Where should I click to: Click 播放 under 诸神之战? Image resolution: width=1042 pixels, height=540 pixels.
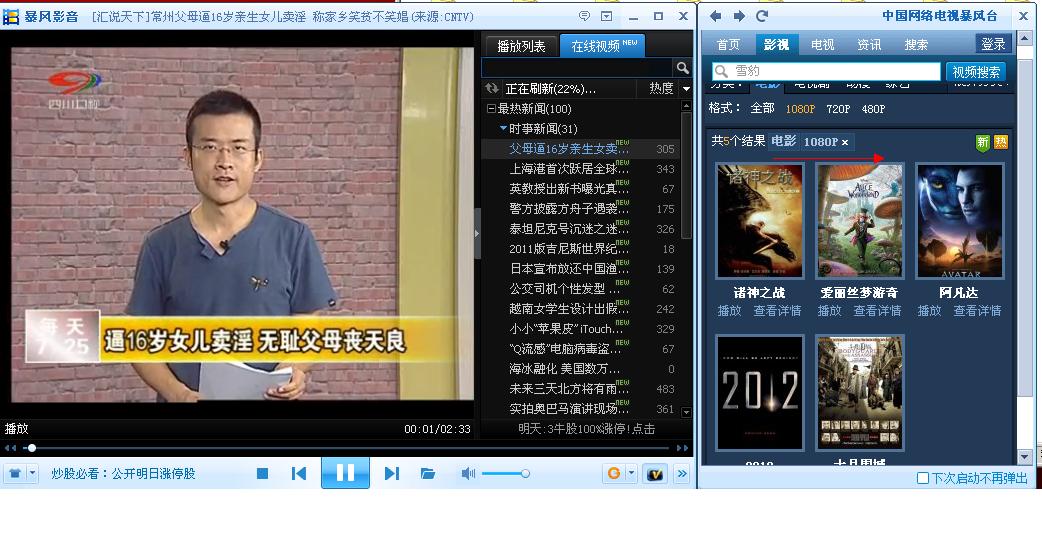(x=729, y=311)
